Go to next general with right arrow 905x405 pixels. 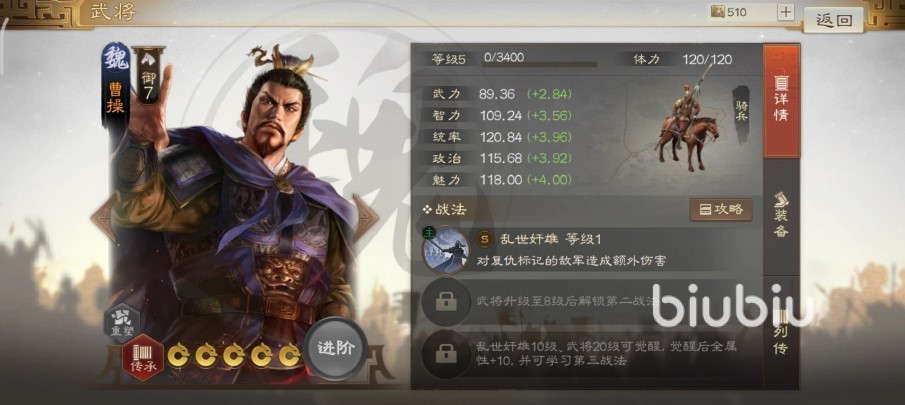[x=365, y=219]
